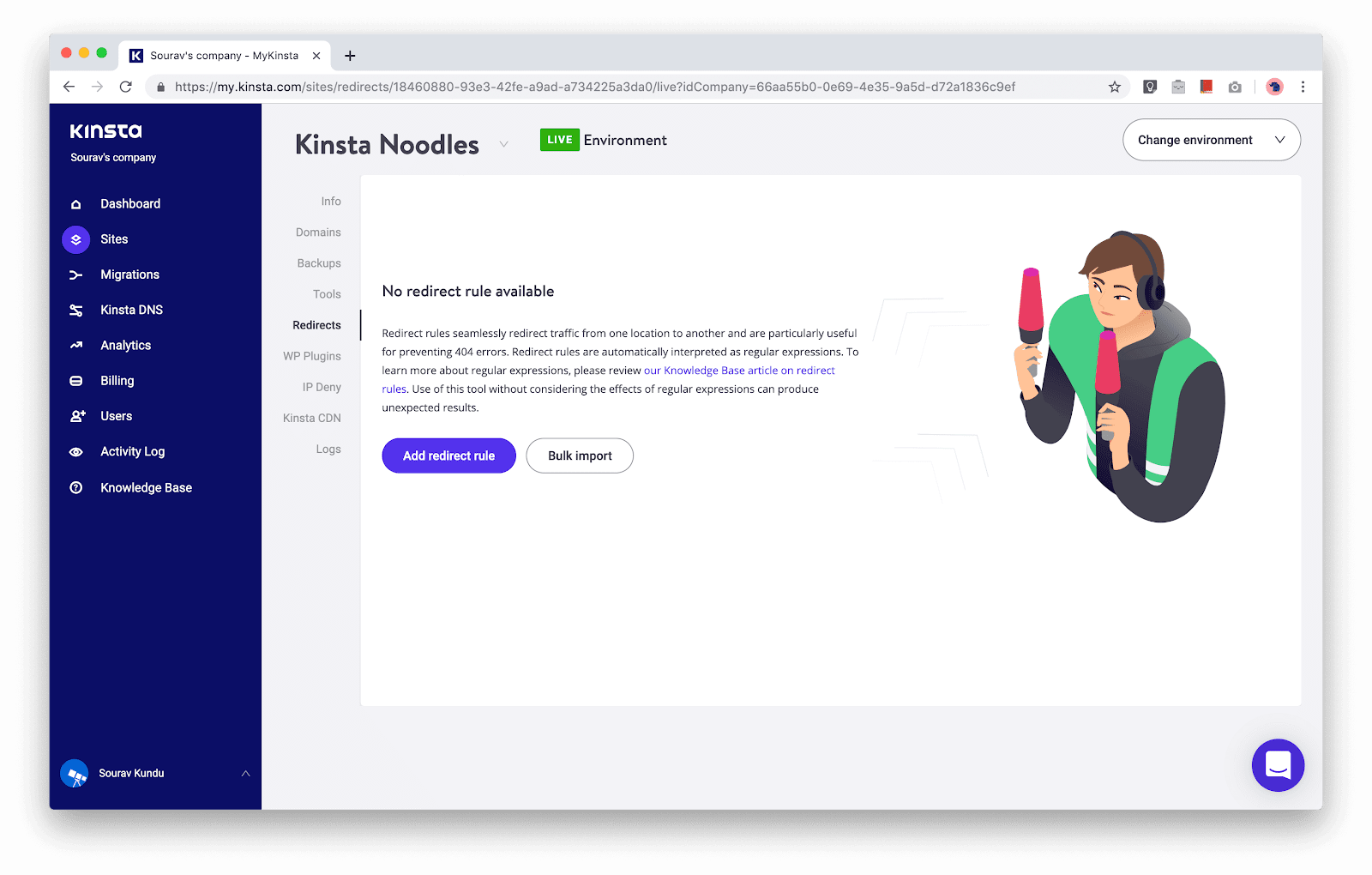Bookmark page with star icon
1372x875 pixels.
(x=1114, y=87)
